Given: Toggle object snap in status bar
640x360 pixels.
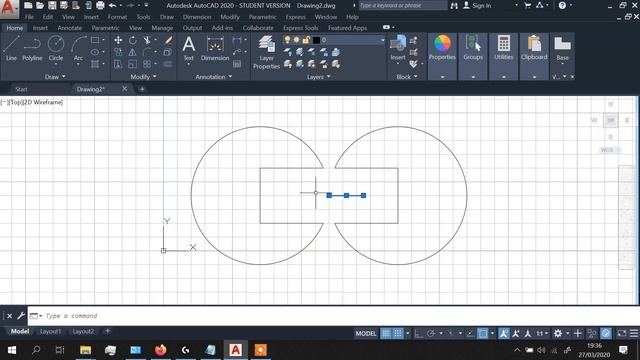Looking at the screenshot, I should coord(482,333).
